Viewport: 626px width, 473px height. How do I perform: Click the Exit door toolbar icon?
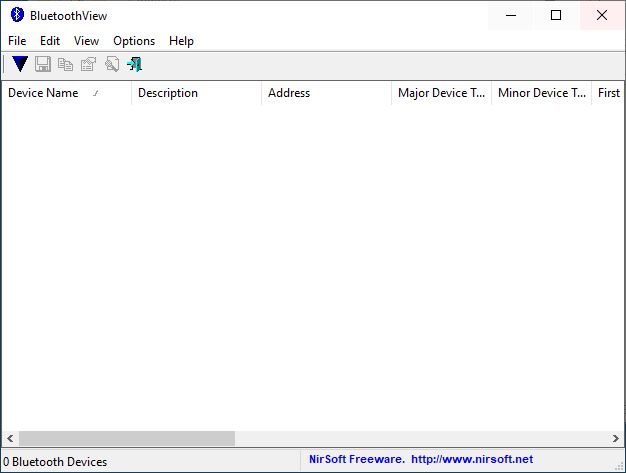[x=135, y=64]
